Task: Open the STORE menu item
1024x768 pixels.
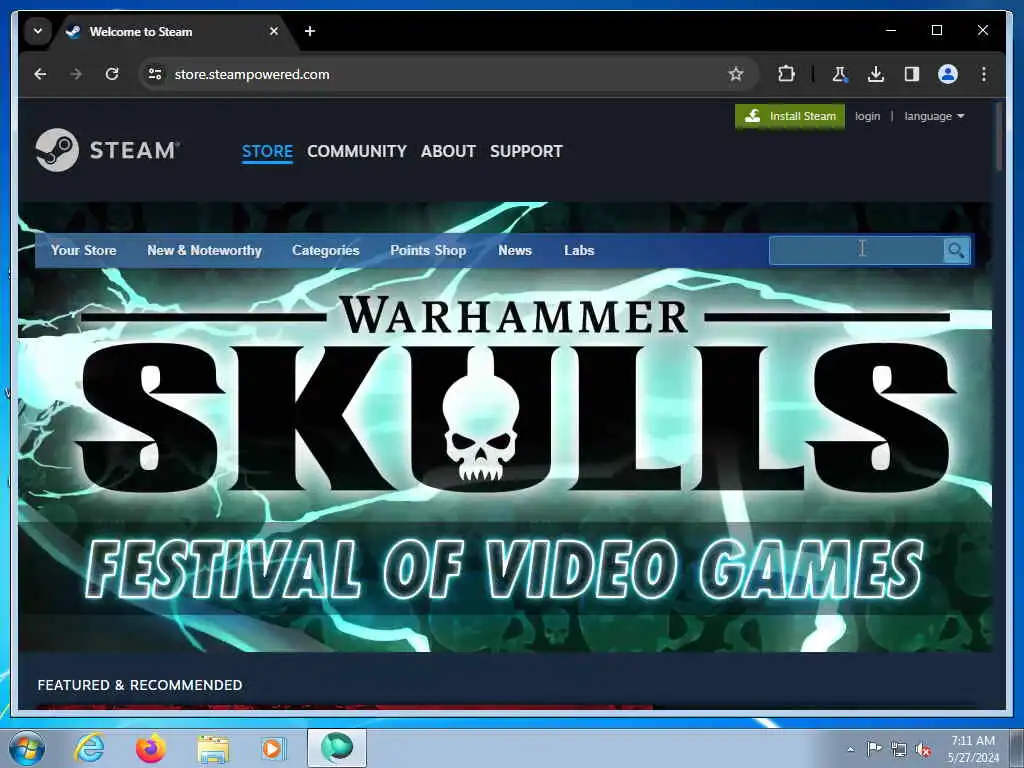Action: 267,152
